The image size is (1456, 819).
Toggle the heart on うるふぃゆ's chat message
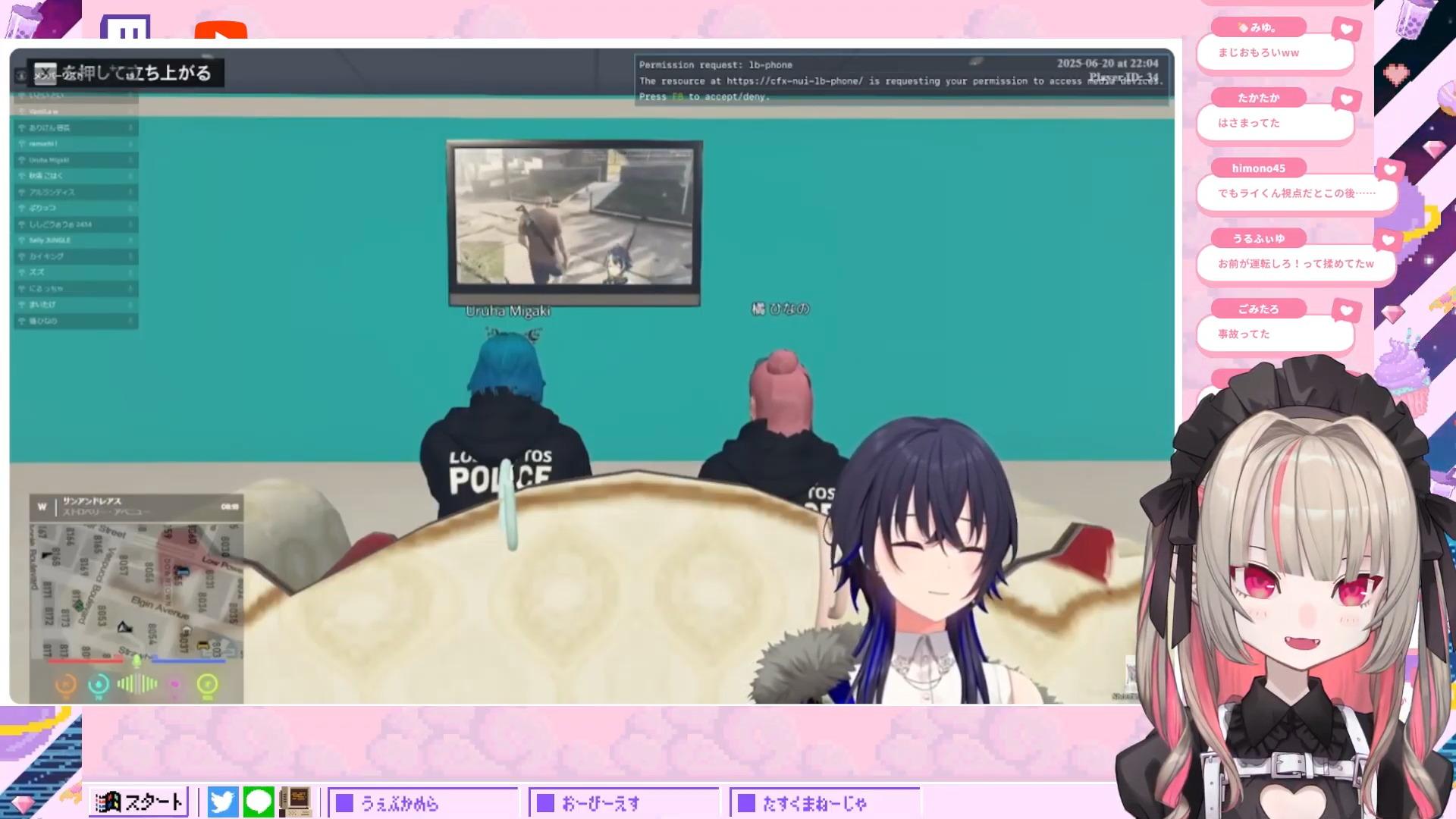tap(1388, 240)
